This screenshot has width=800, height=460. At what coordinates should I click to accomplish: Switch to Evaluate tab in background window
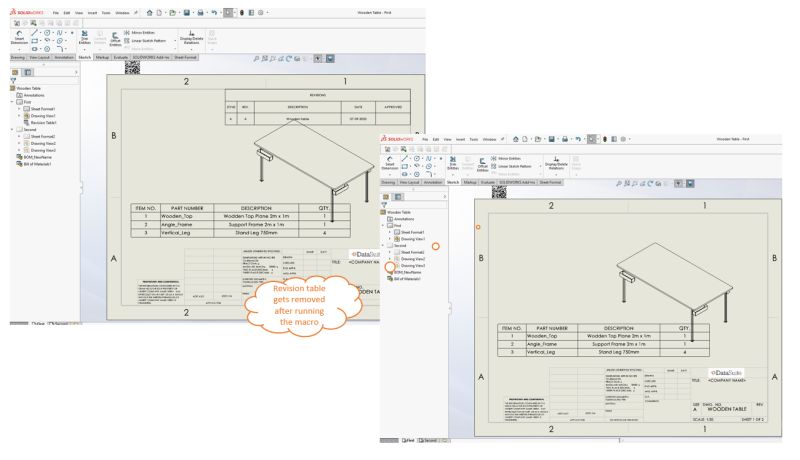click(x=121, y=58)
